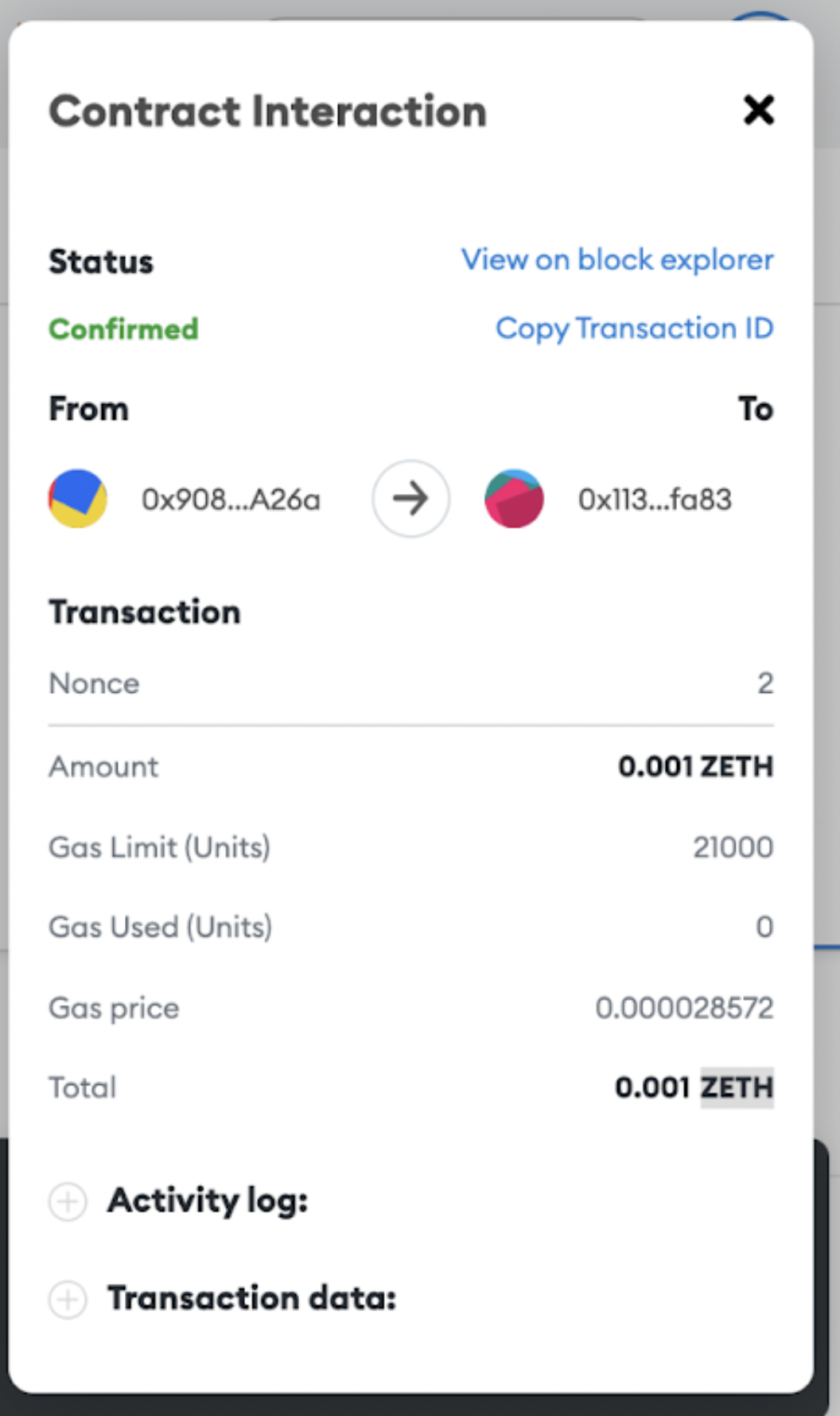840x1416 pixels.
Task: Click the Gas Used value 0
Action: pos(764,927)
